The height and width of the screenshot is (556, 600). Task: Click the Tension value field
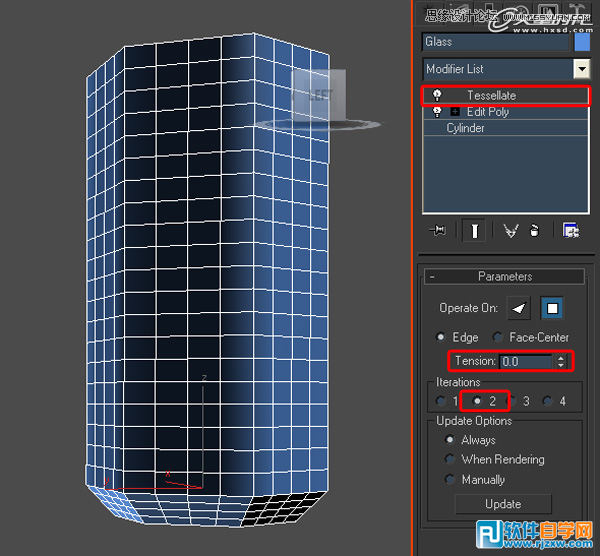point(525,361)
